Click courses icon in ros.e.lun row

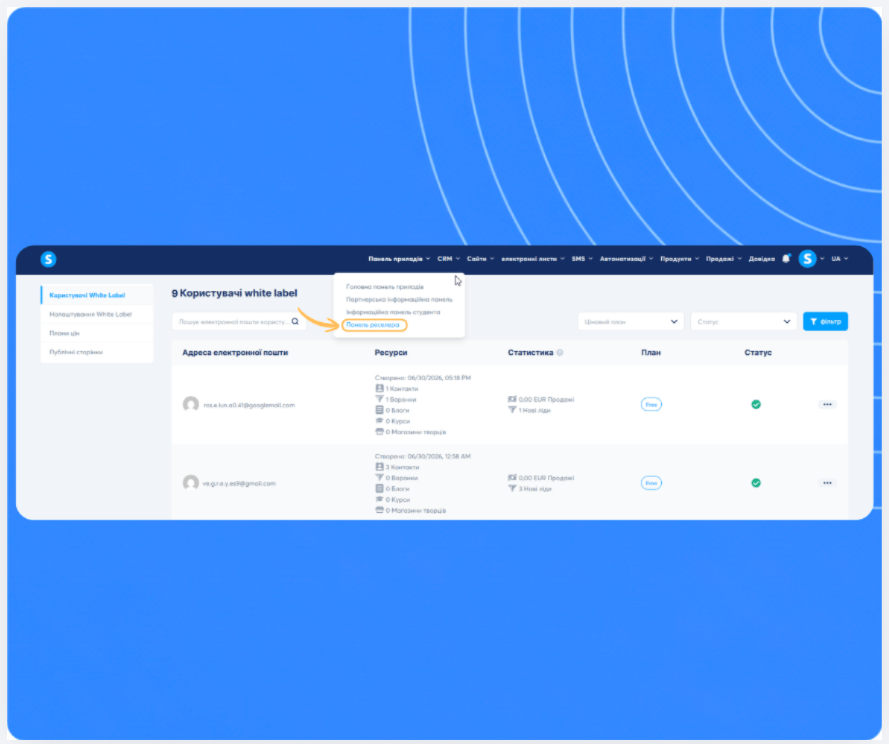[x=379, y=421]
